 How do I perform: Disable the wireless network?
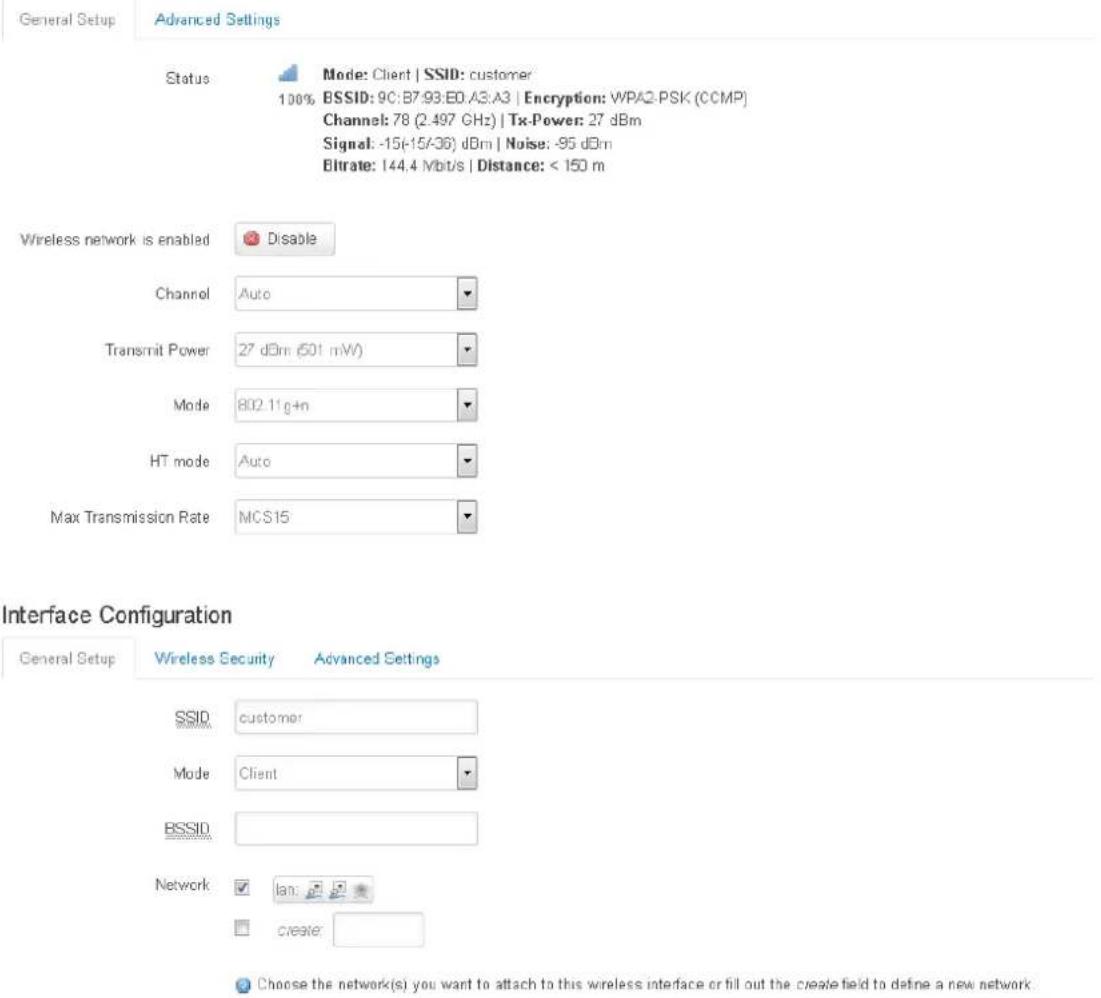point(284,239)
